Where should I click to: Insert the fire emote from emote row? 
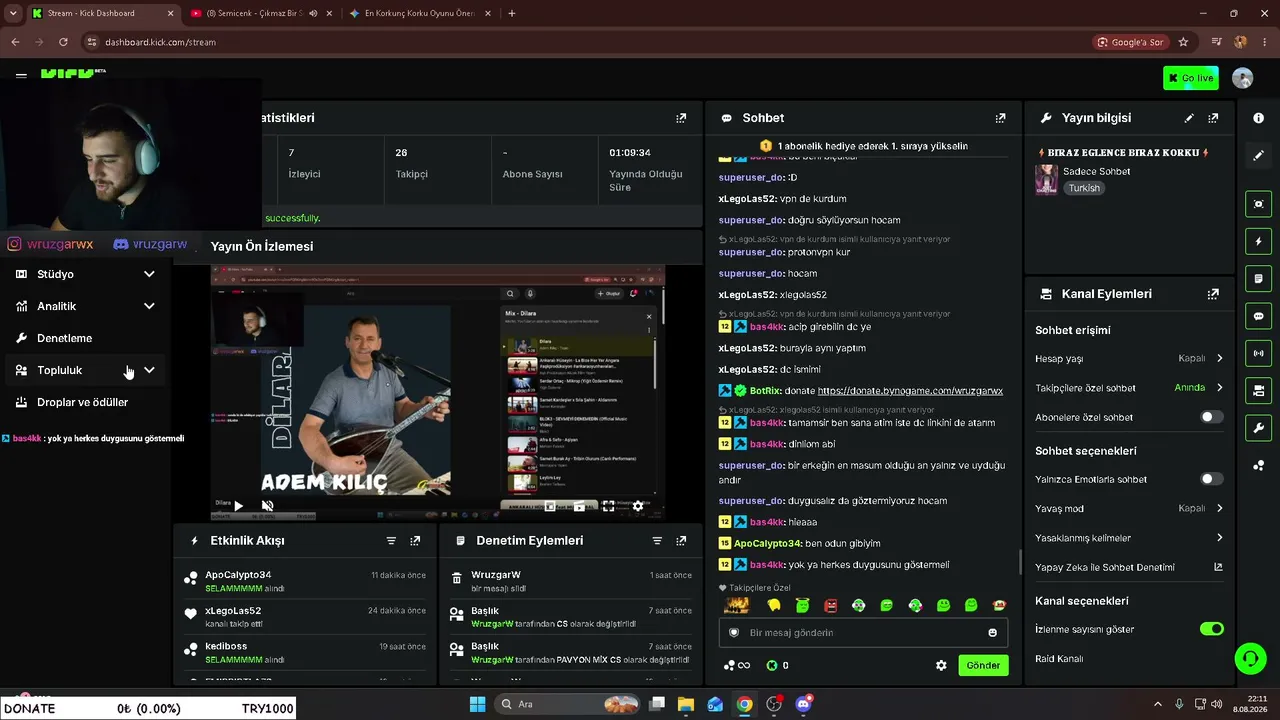coord(737,605)
